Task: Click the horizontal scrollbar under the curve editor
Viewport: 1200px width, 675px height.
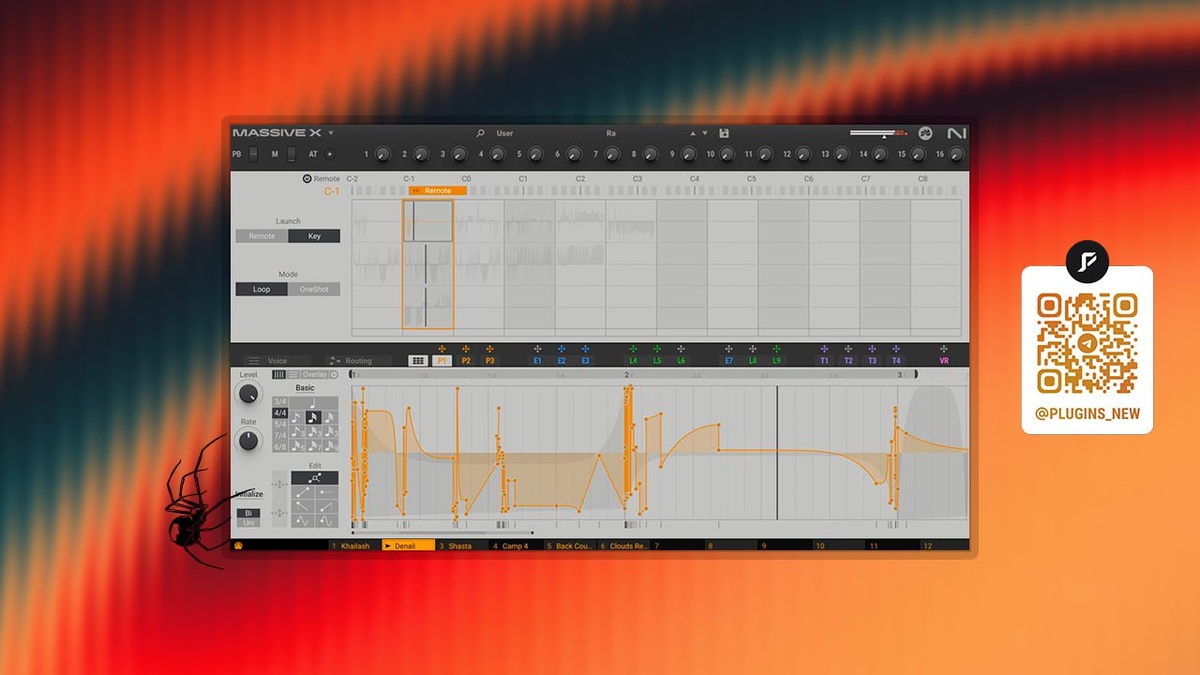Action: 442,533
